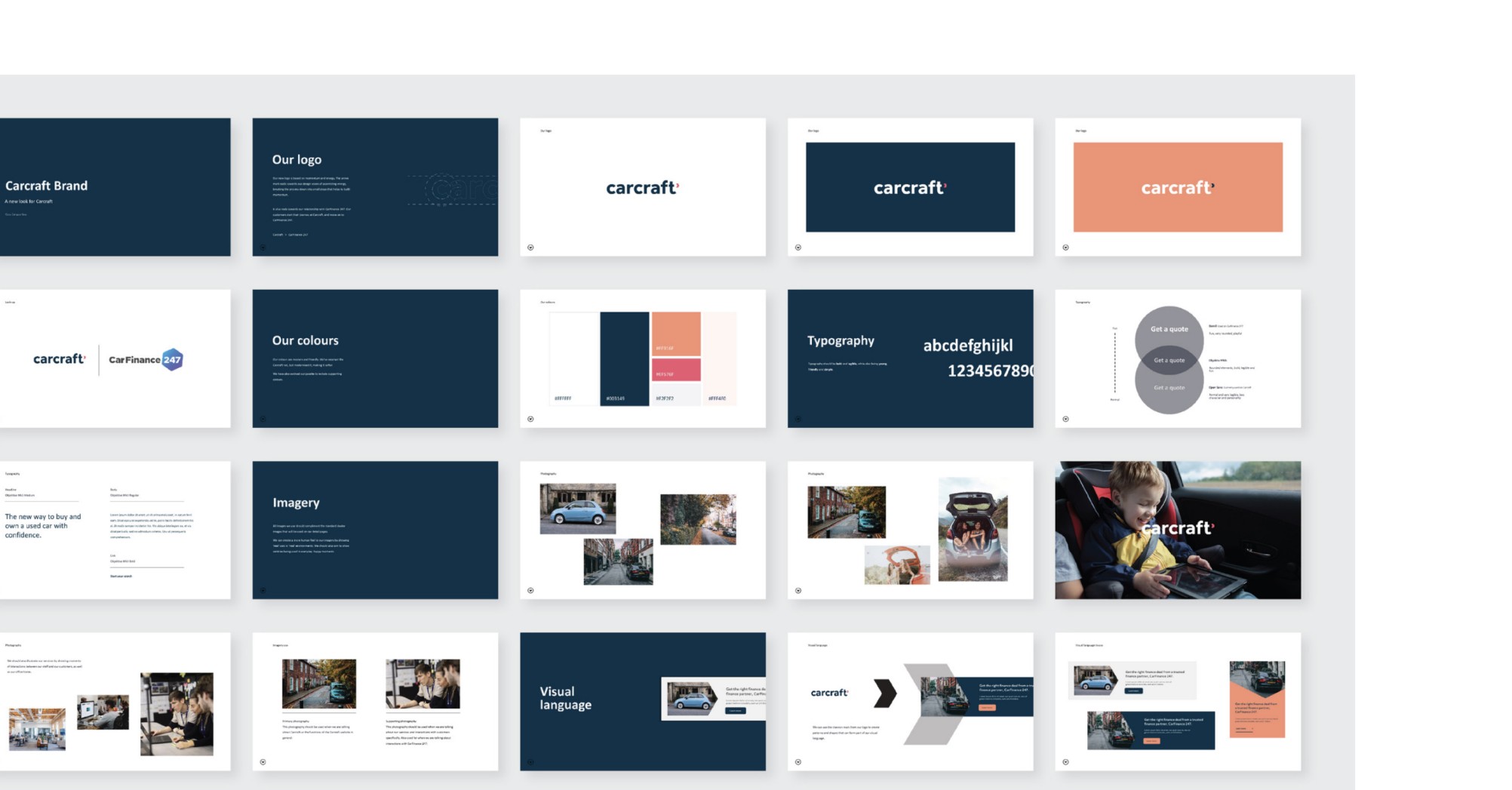Select the carcraft logo on white slide

pos(643,187)
